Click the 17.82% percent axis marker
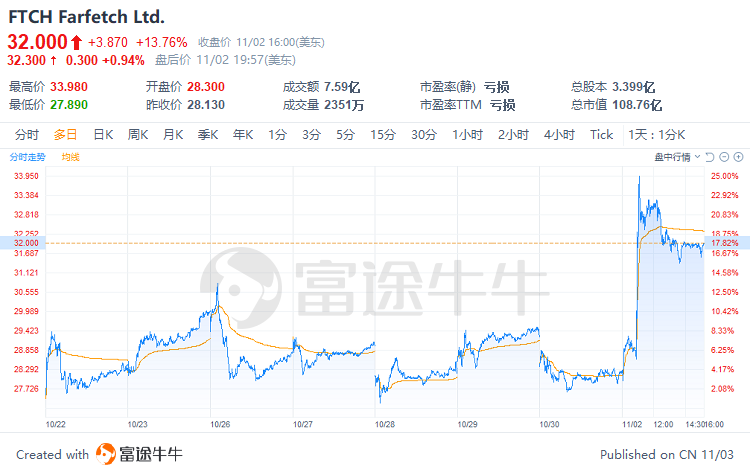This screenshot has width=750, height=475. (727, 243)
